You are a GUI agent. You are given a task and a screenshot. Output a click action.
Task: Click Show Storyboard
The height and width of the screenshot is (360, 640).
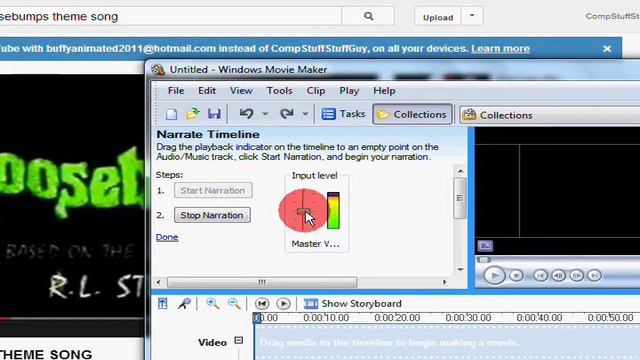click(353, 304)
